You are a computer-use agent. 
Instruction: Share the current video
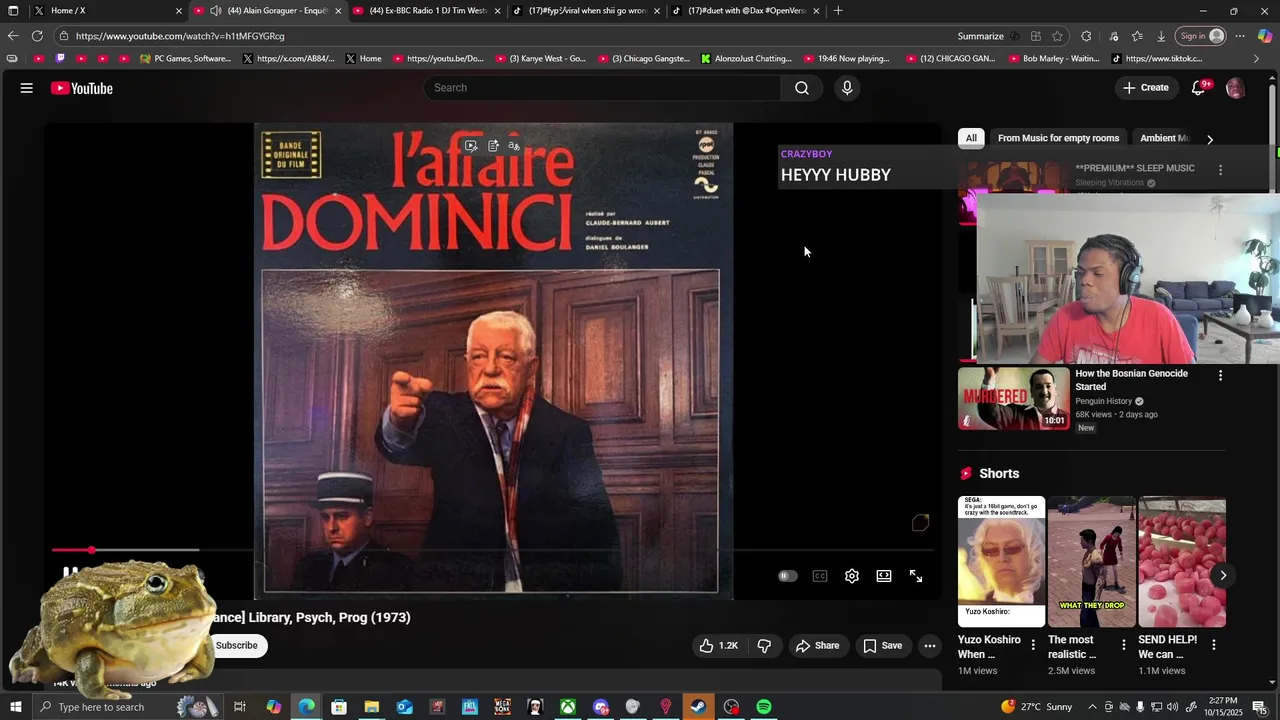(817, 646)
